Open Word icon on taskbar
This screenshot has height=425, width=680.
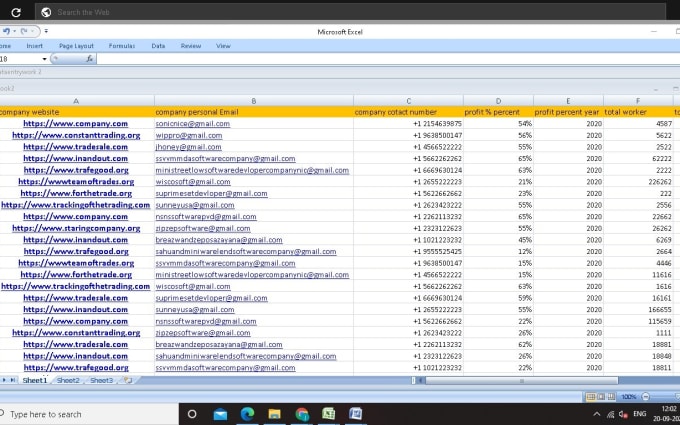point(355,414)
